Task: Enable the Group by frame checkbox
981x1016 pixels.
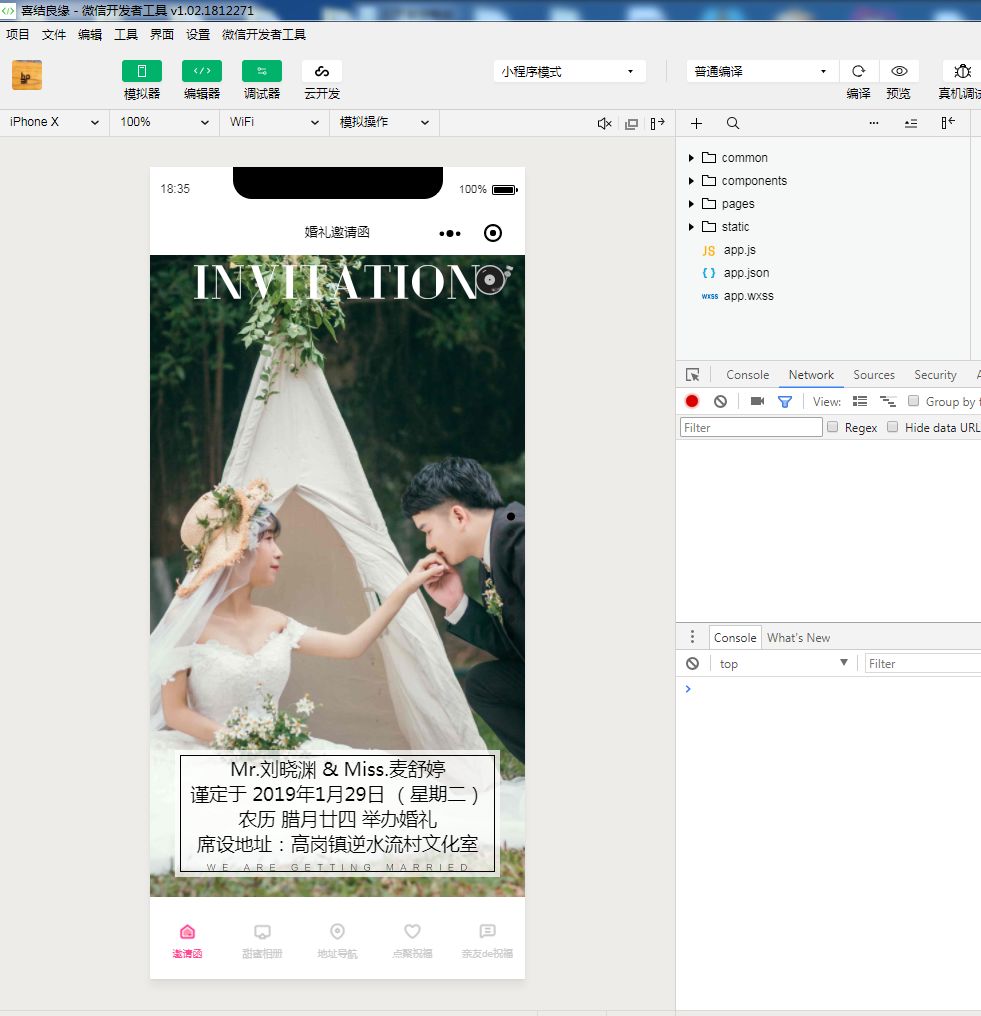Action: 913,401
